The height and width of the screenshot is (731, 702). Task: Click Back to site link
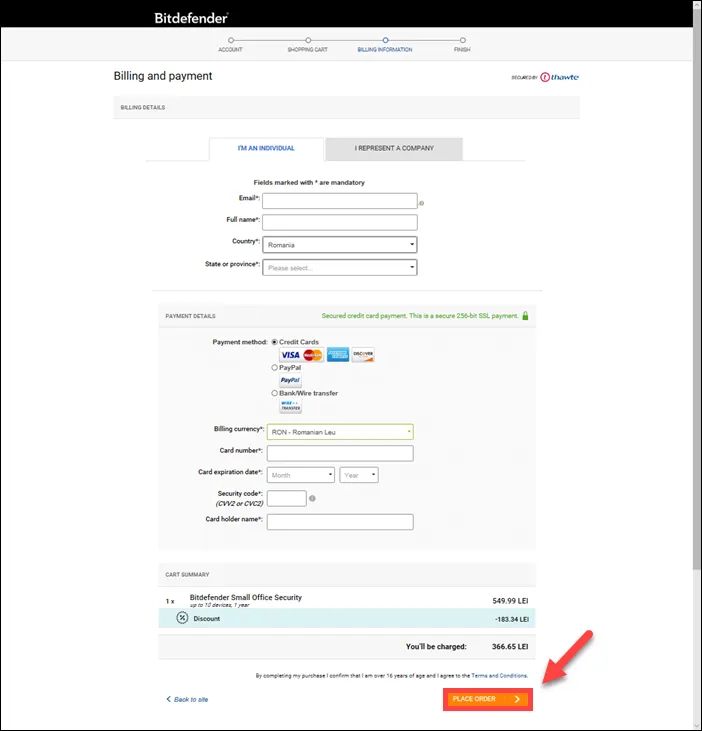click(187, 699)
